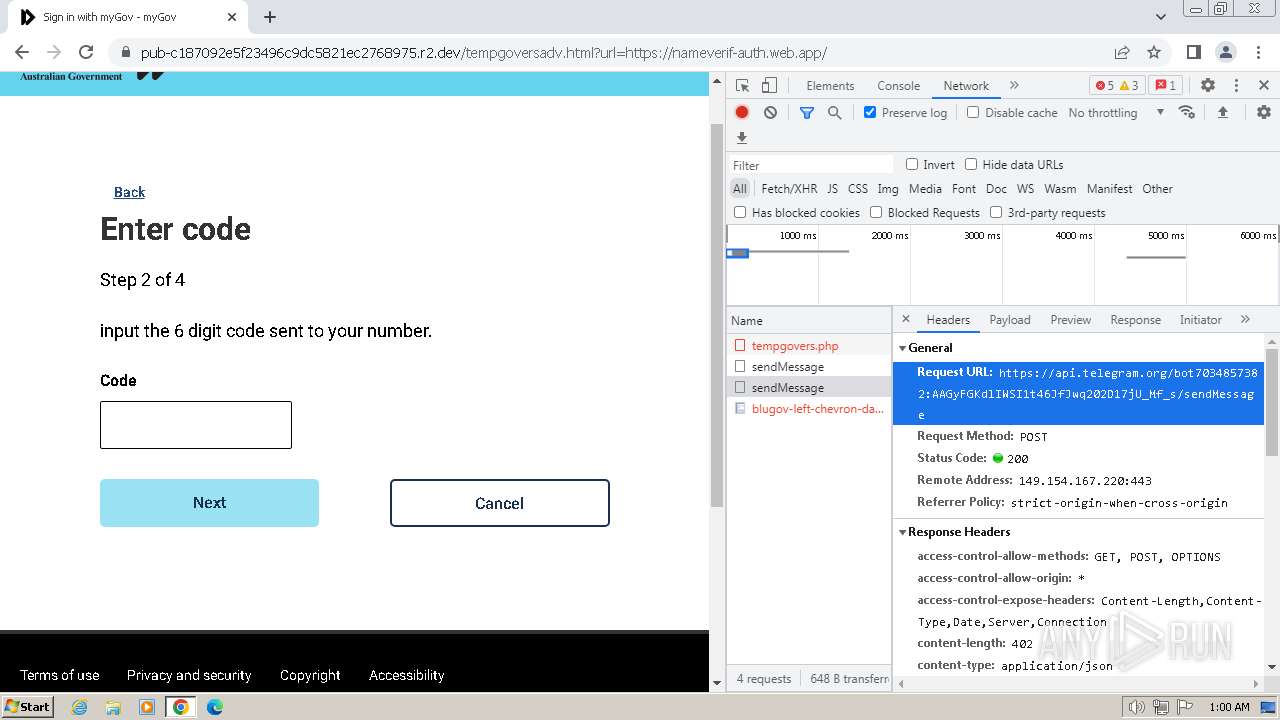The height and width of the screenshot is (720, 1280).
Task: Open DevTools customize three-dot menu
Action: pos(1236,85)
